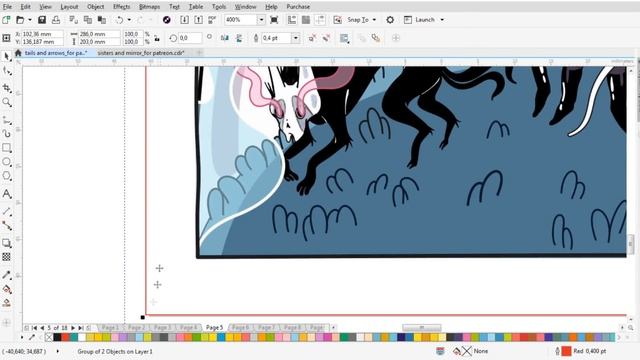Select the Parallel Dimension tool
This screenshot has width=640, height=360.
point(7,211)
